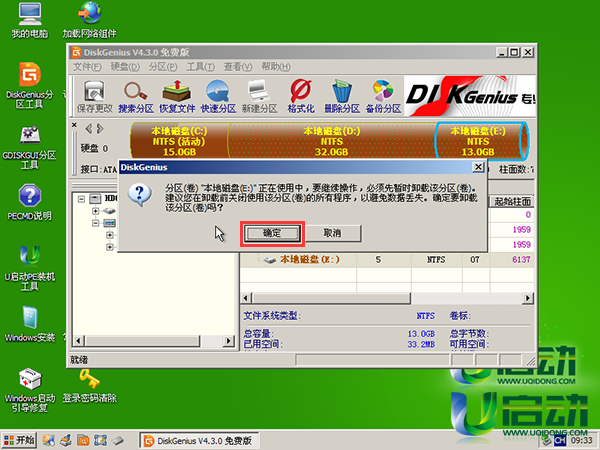Screen dimensions: 600x450
Task: Open the 工具(T) menu
Action: 201,67
